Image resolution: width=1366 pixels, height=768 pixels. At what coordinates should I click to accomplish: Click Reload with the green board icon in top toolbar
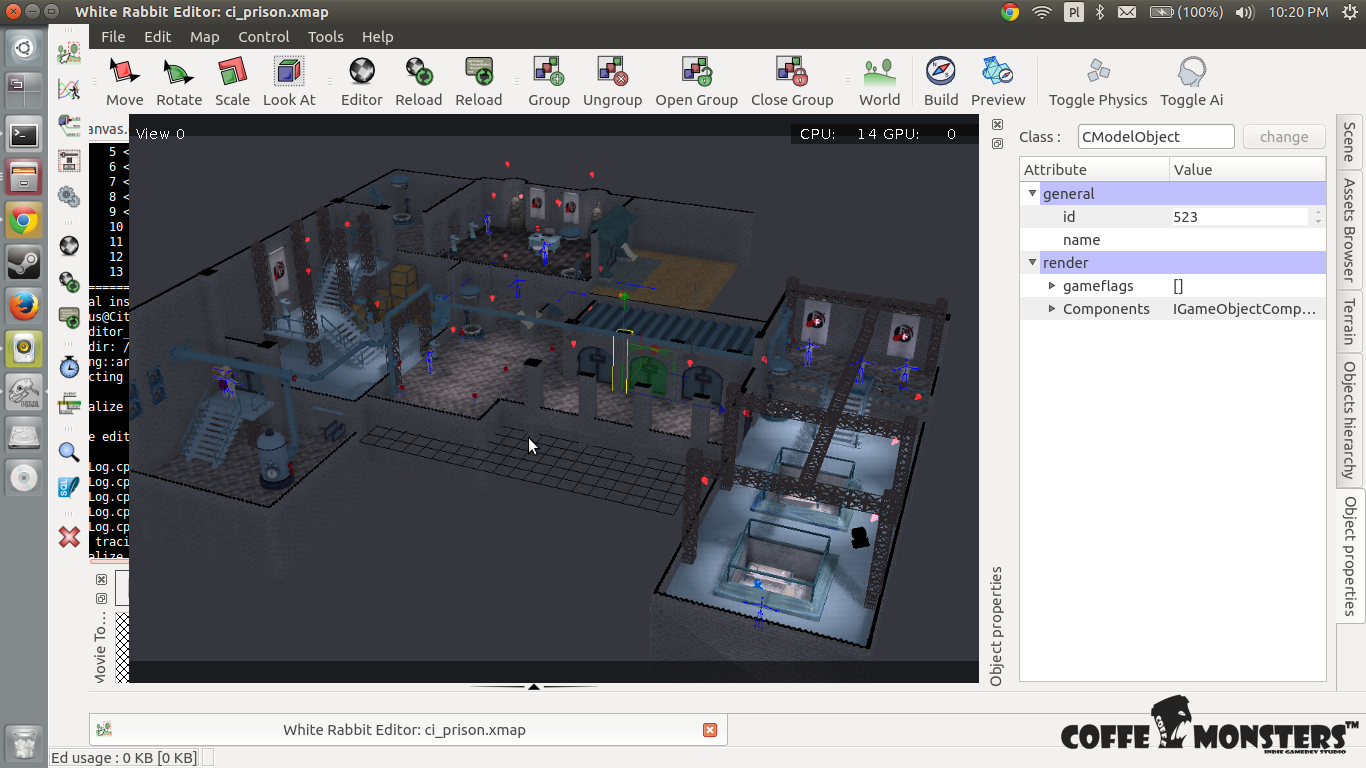pyautogui.click(x=479, y=82)
